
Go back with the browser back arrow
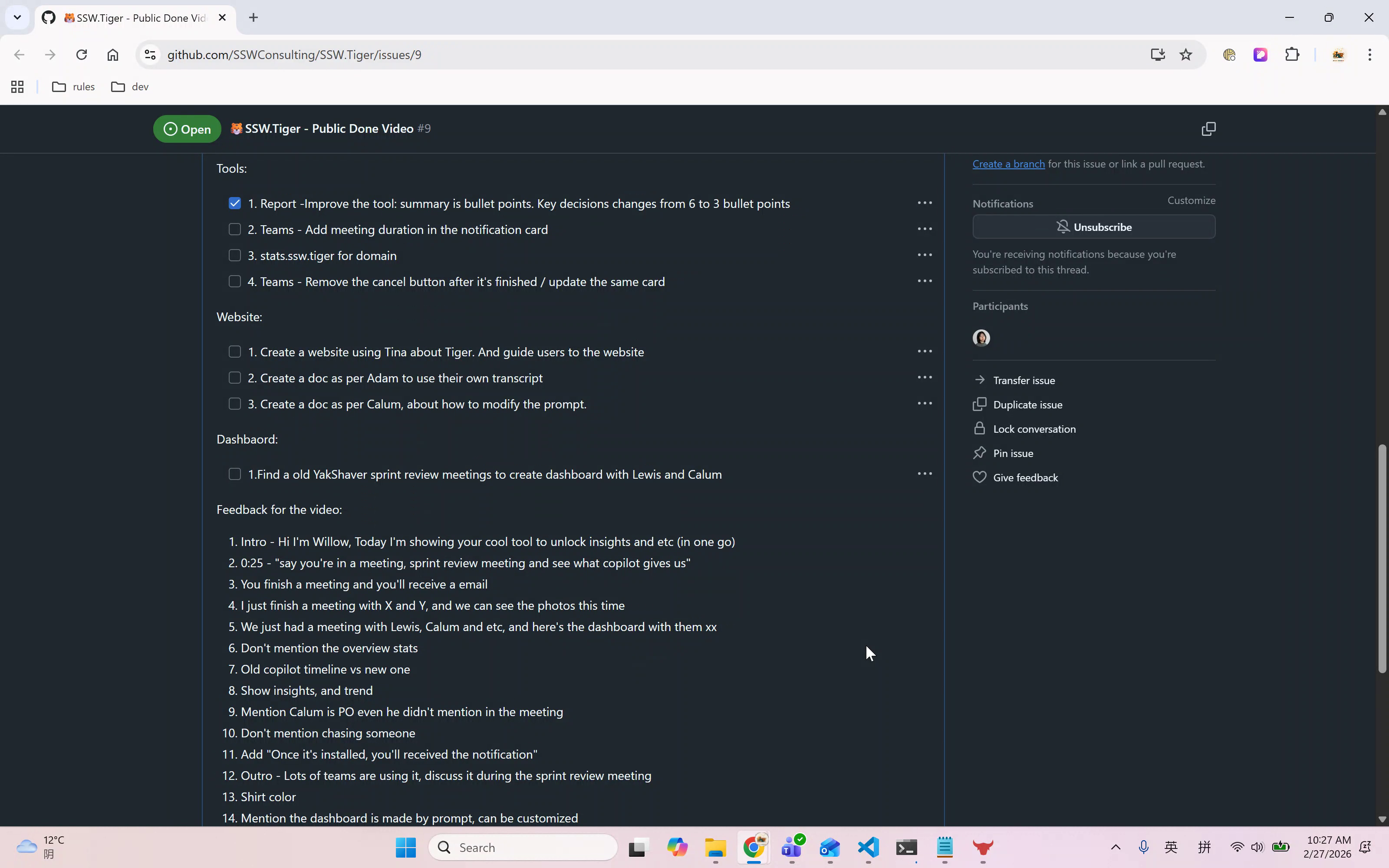point(19,55)
